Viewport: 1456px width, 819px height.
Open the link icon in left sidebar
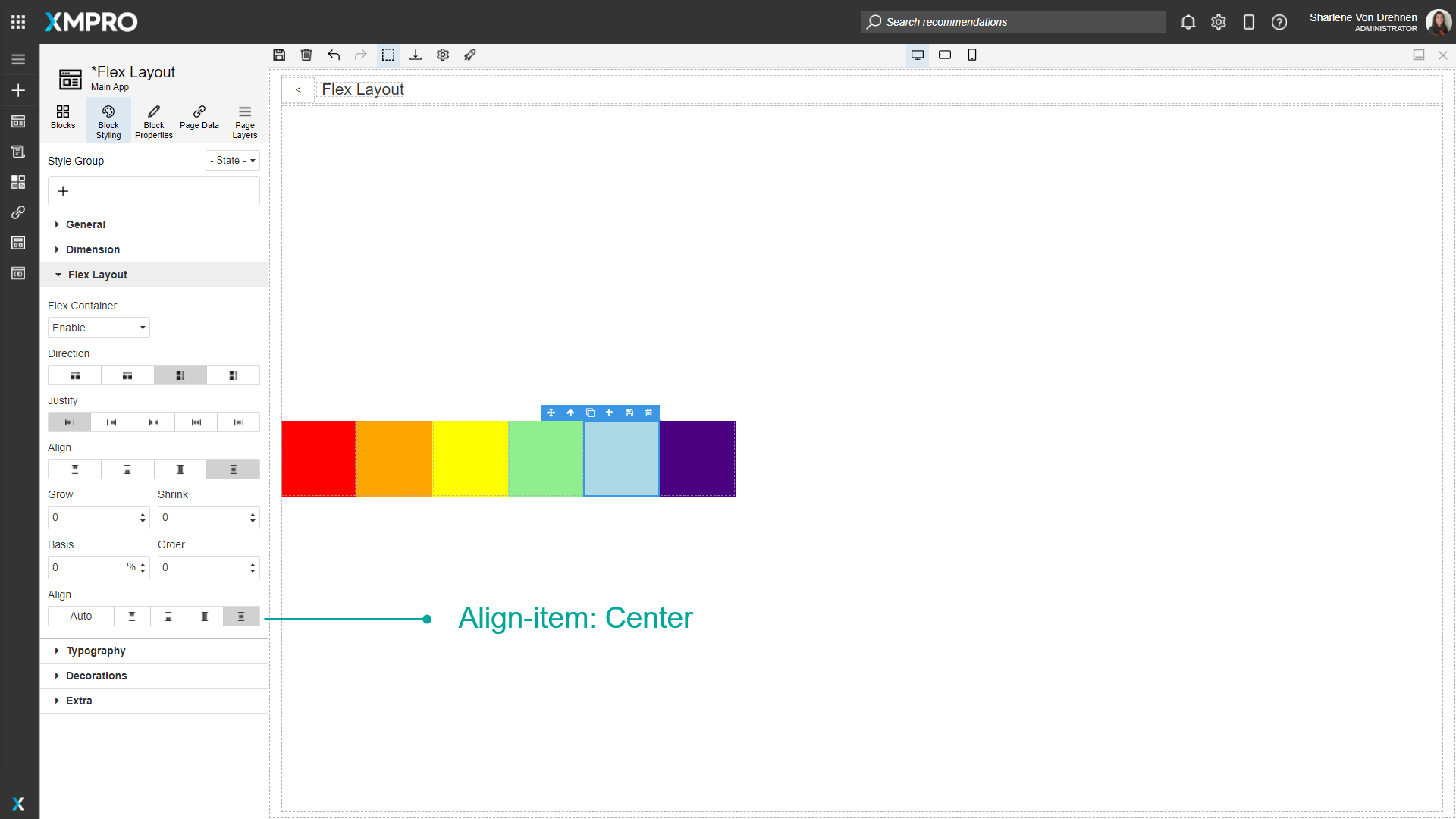point(18,212)
